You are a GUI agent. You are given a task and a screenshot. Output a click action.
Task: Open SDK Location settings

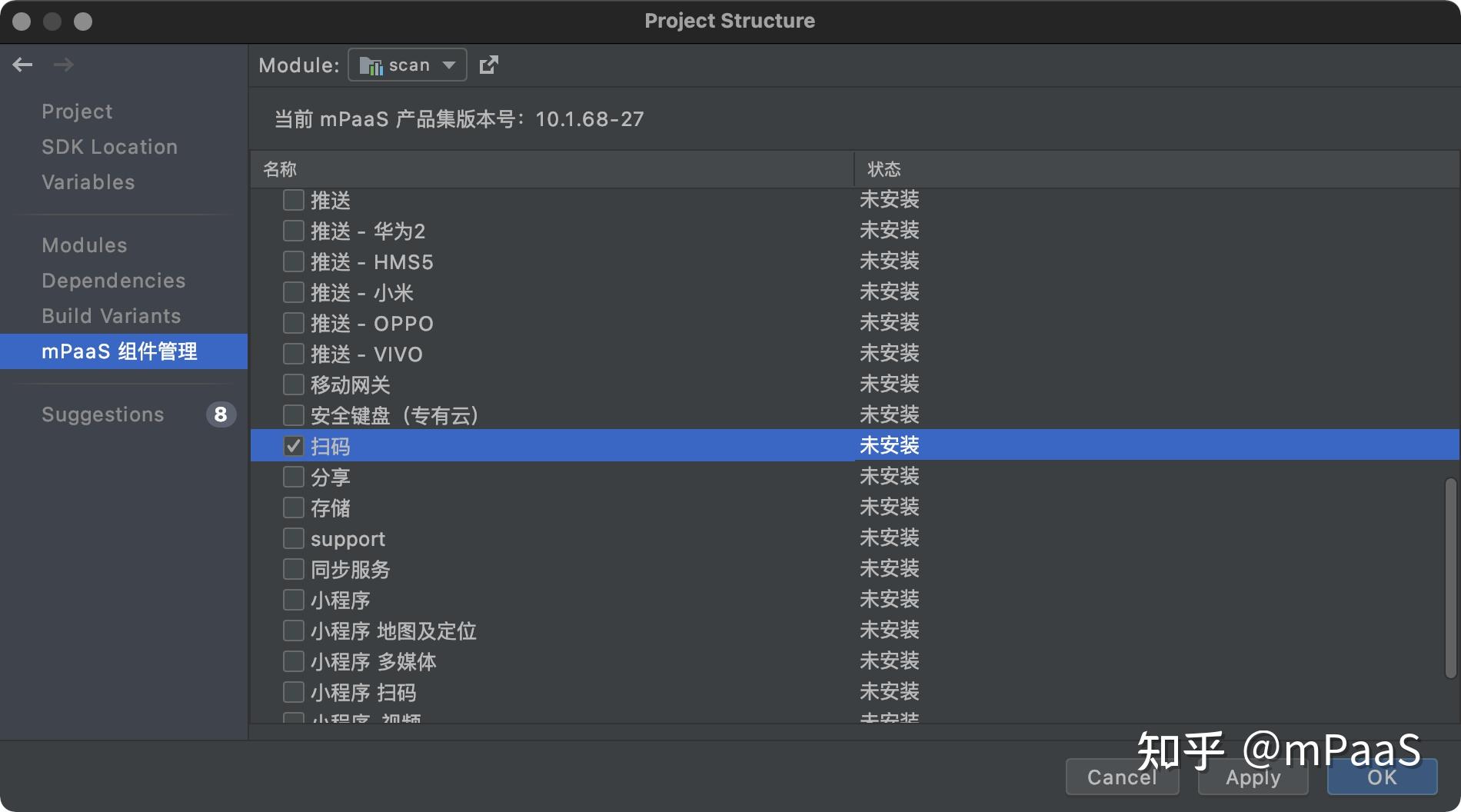[110, 146]
